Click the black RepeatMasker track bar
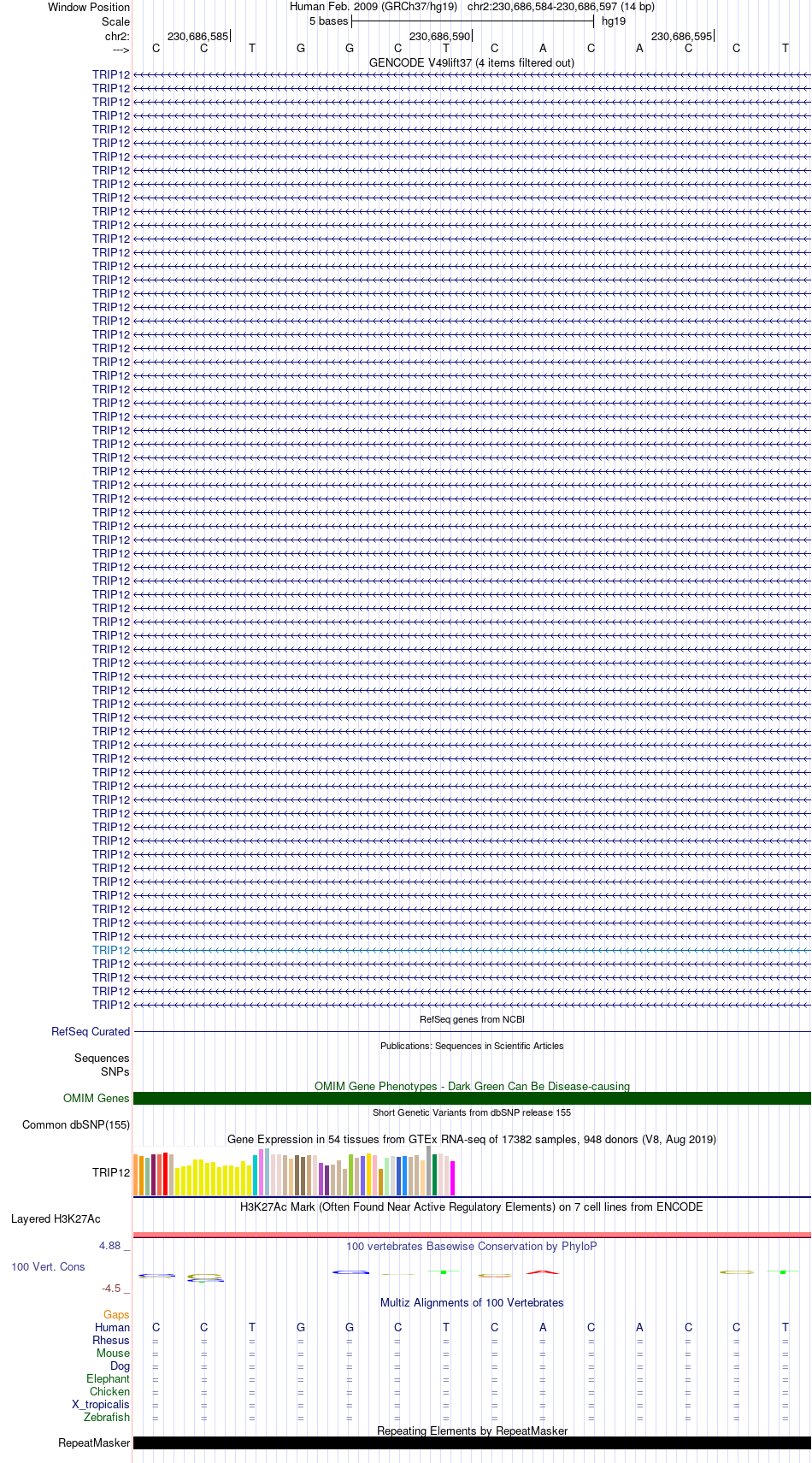 coord(472,1442)
